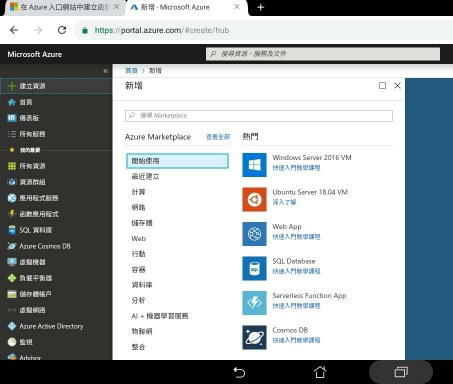This screenshot has height=384, width=453.
Task: Open quickstart tutorial link under Web App
Action: 296,237
